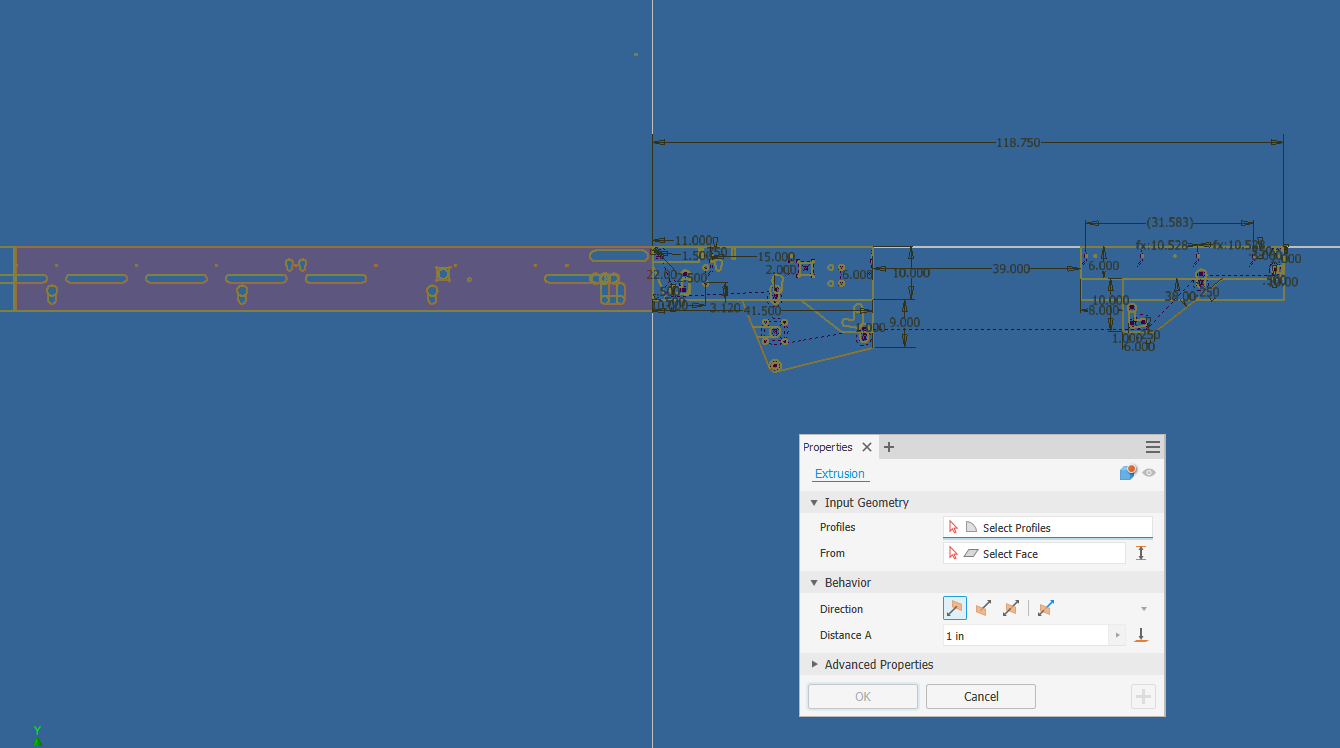Collapse the Input Geometry section

click(x=814, y=502)
